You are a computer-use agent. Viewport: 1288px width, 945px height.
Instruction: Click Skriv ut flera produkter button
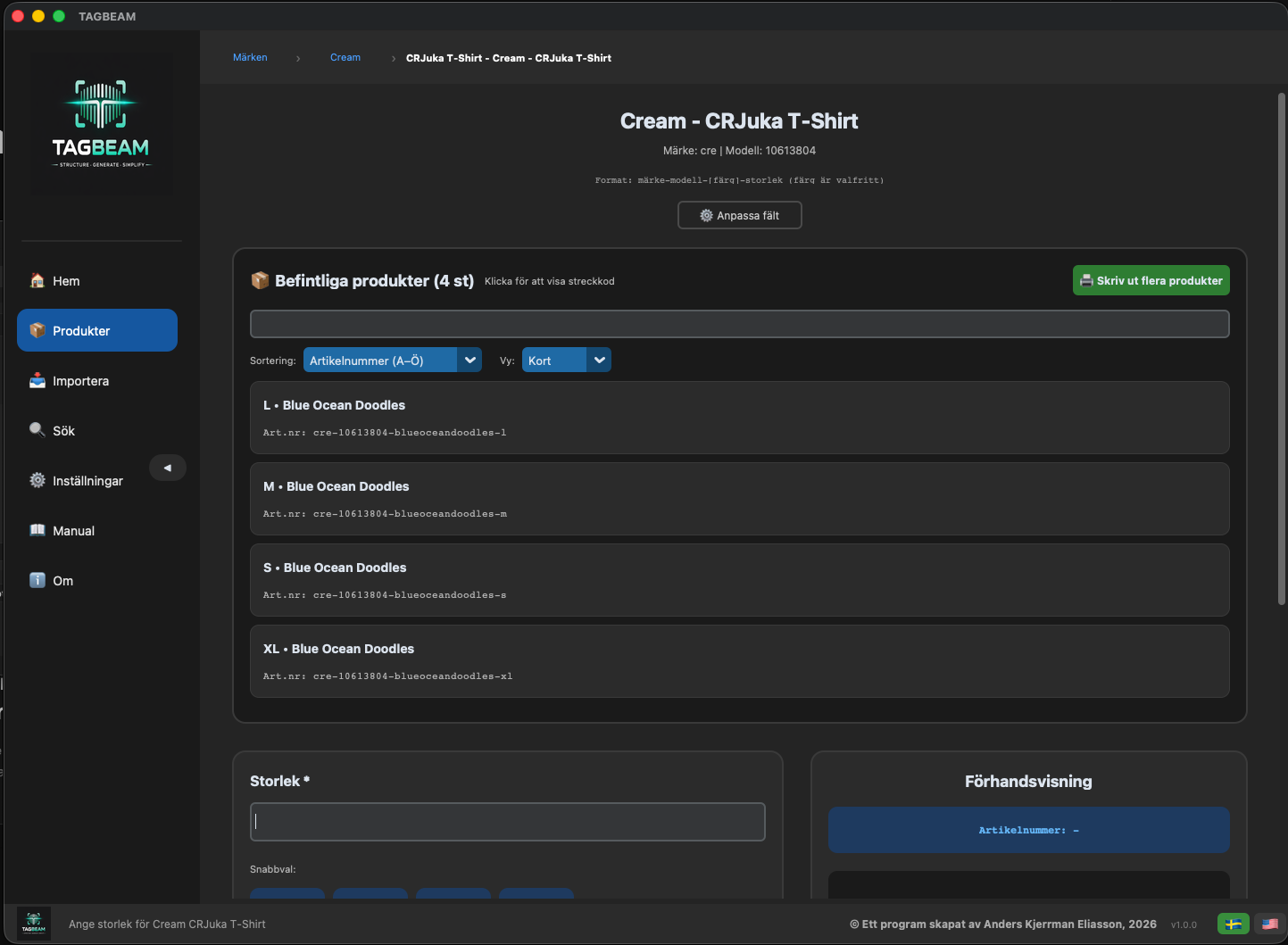pyautogui.click(x=1151, y=280)
